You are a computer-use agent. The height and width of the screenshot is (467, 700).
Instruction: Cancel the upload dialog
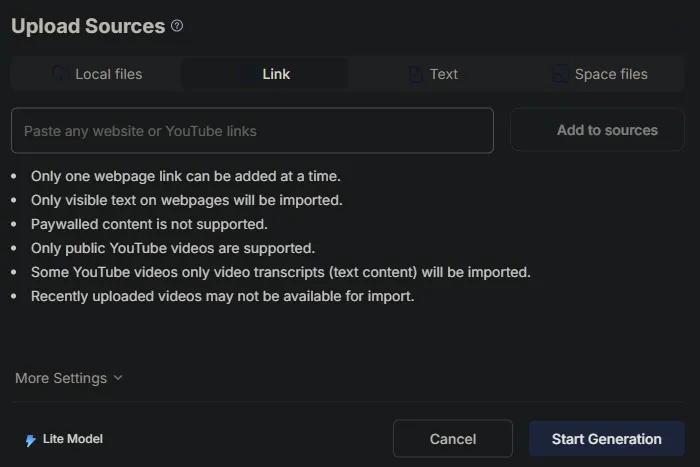point(452,439)
